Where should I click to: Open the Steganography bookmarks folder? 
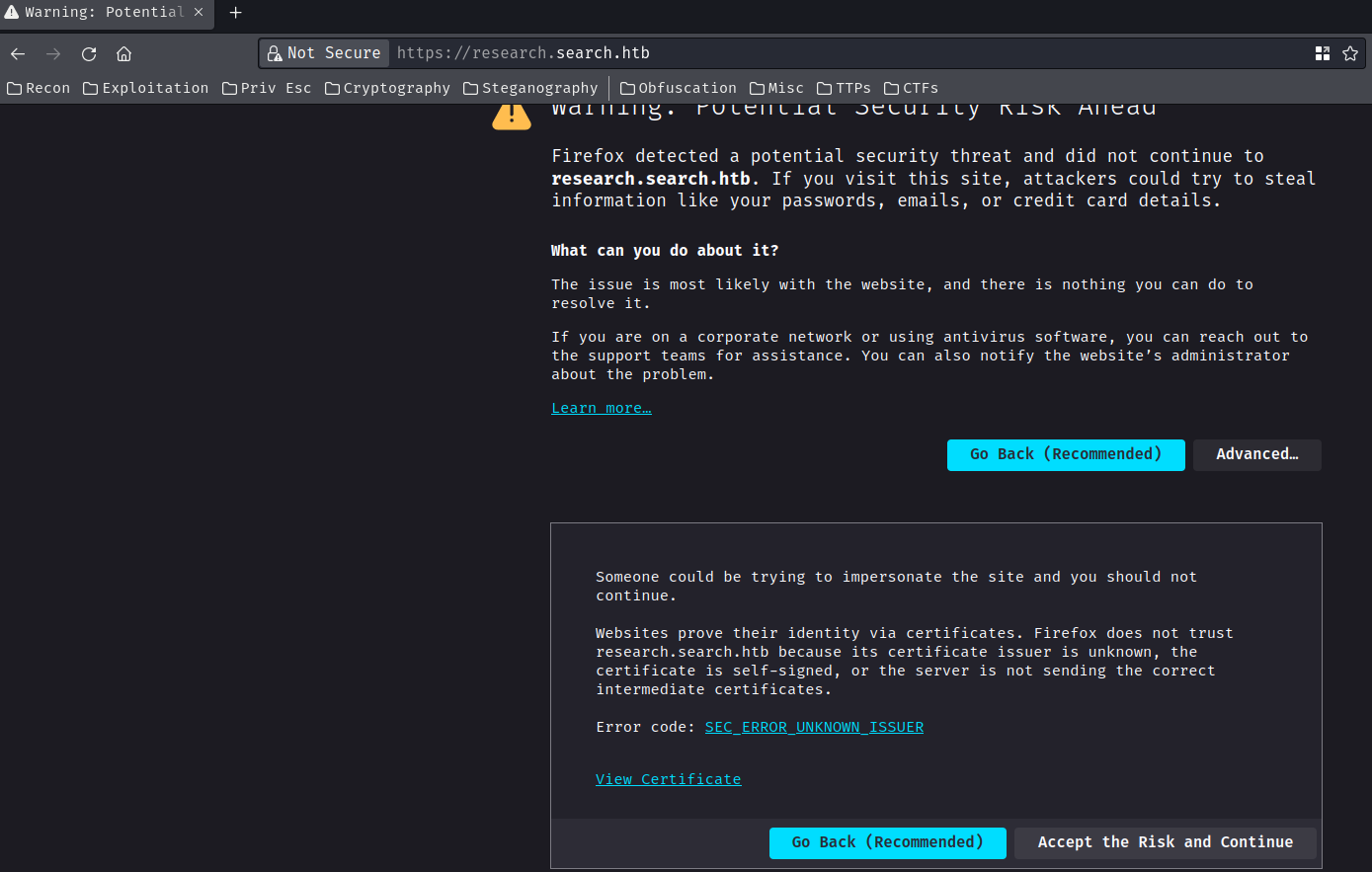pos(530,88)
